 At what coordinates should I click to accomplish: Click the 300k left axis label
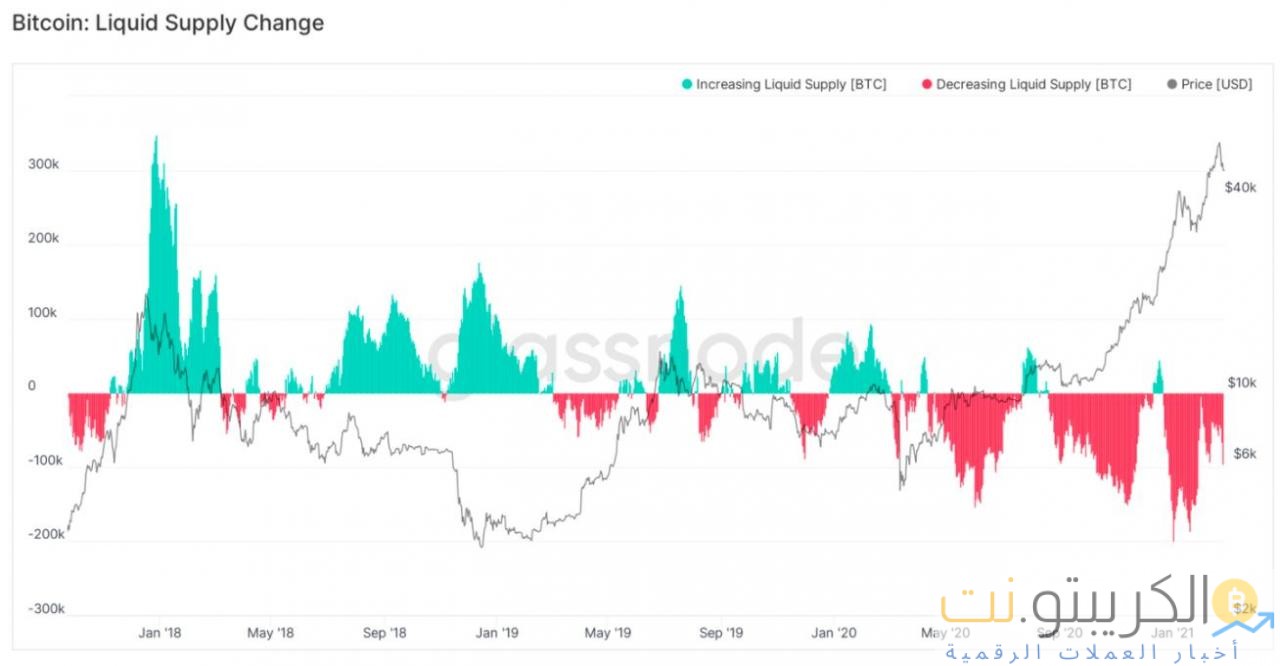[x=44, y=164]
